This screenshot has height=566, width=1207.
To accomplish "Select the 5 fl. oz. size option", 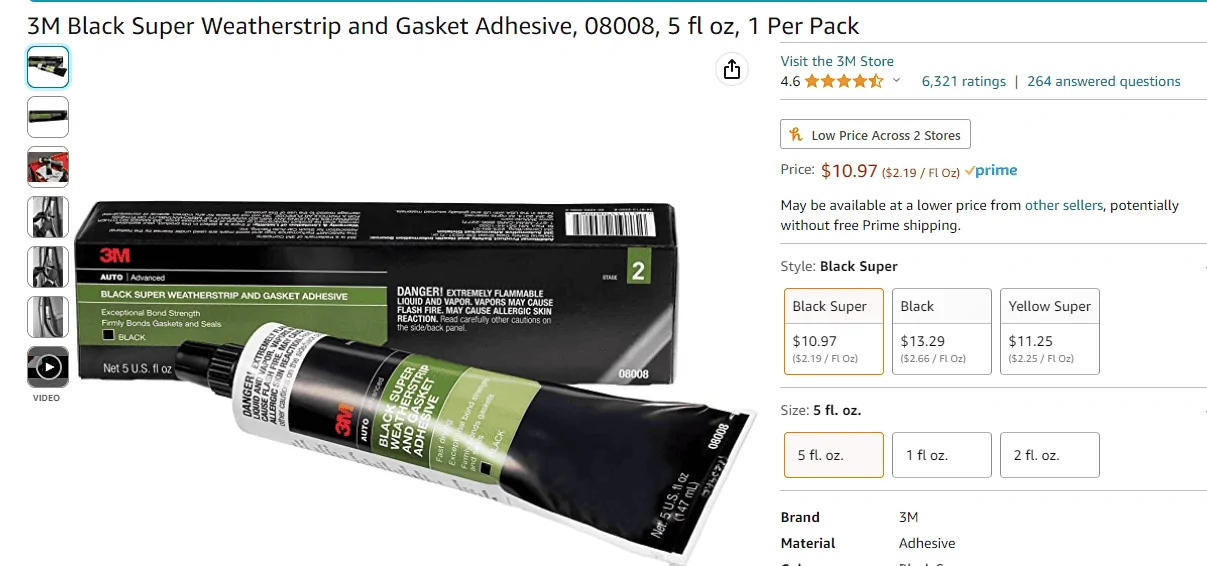I will [x=834, y=455].
